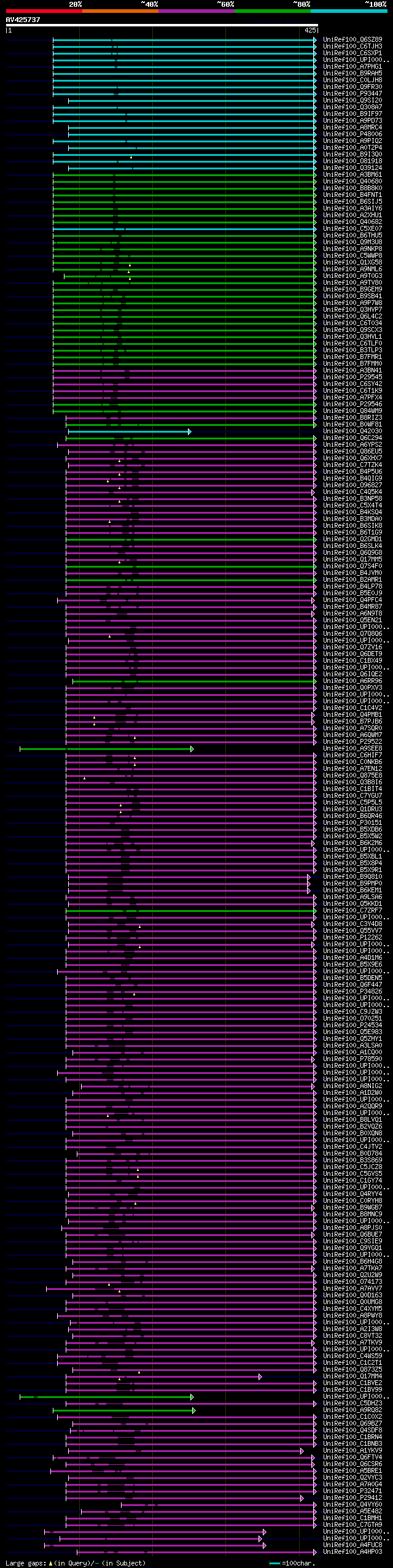393x1568 pixels.
Task: Select the UniRef100_C7TZK4 label
Action: (x=352, y=465)
